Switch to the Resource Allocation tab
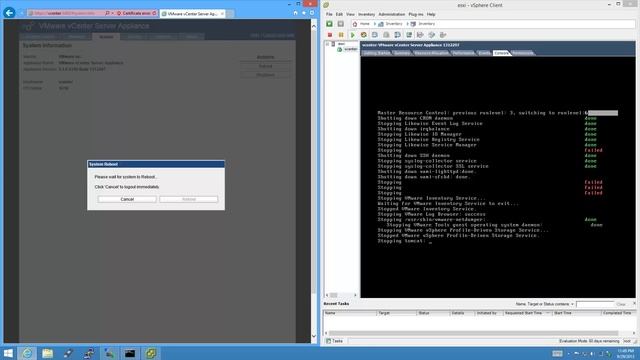 point(431,53)
